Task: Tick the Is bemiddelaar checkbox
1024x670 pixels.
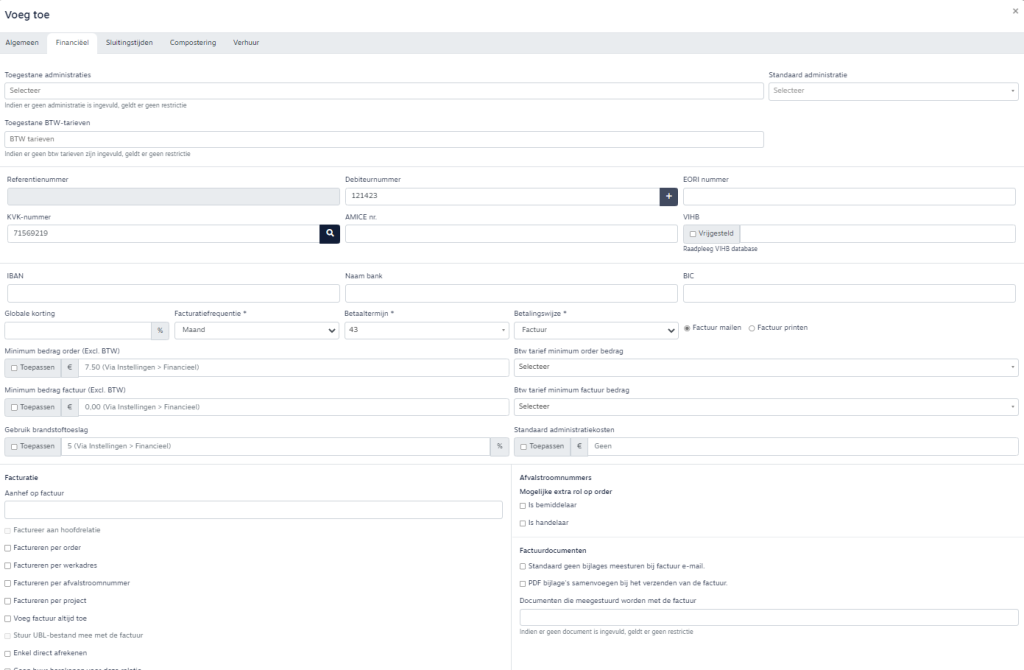Action: tap(522, 506)
